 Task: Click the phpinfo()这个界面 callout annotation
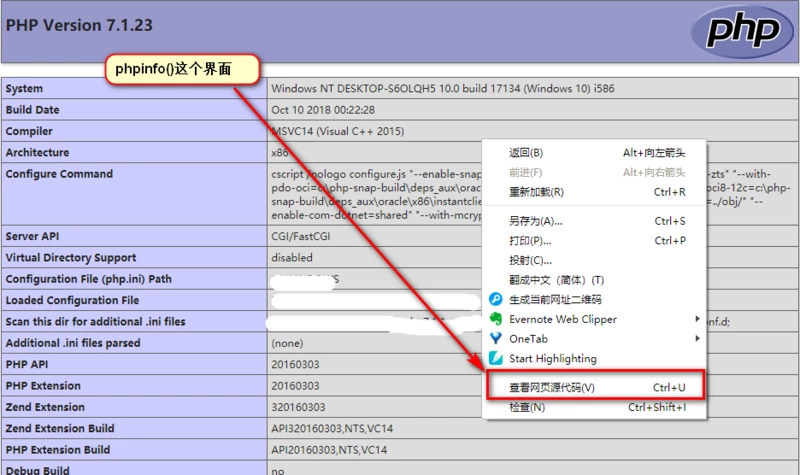(183, 68)
